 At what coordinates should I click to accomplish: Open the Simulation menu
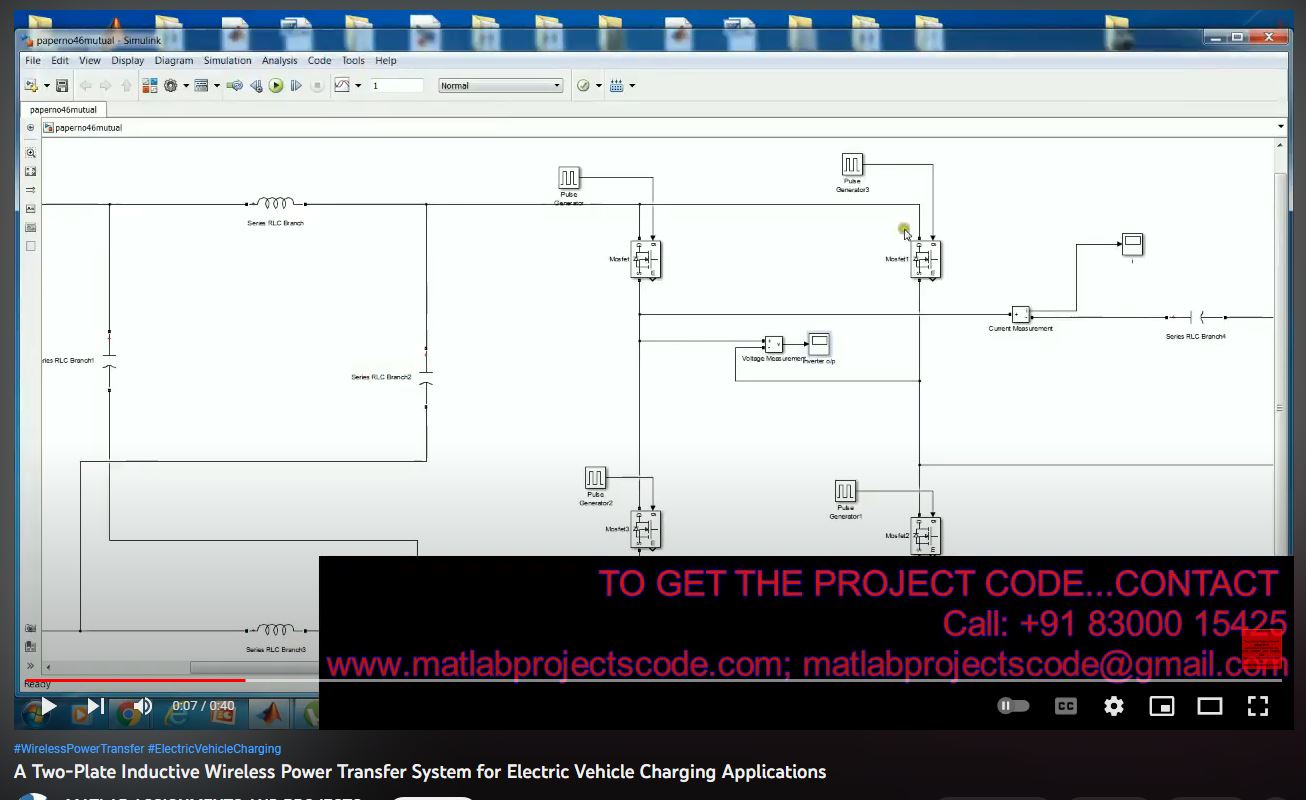228,61
